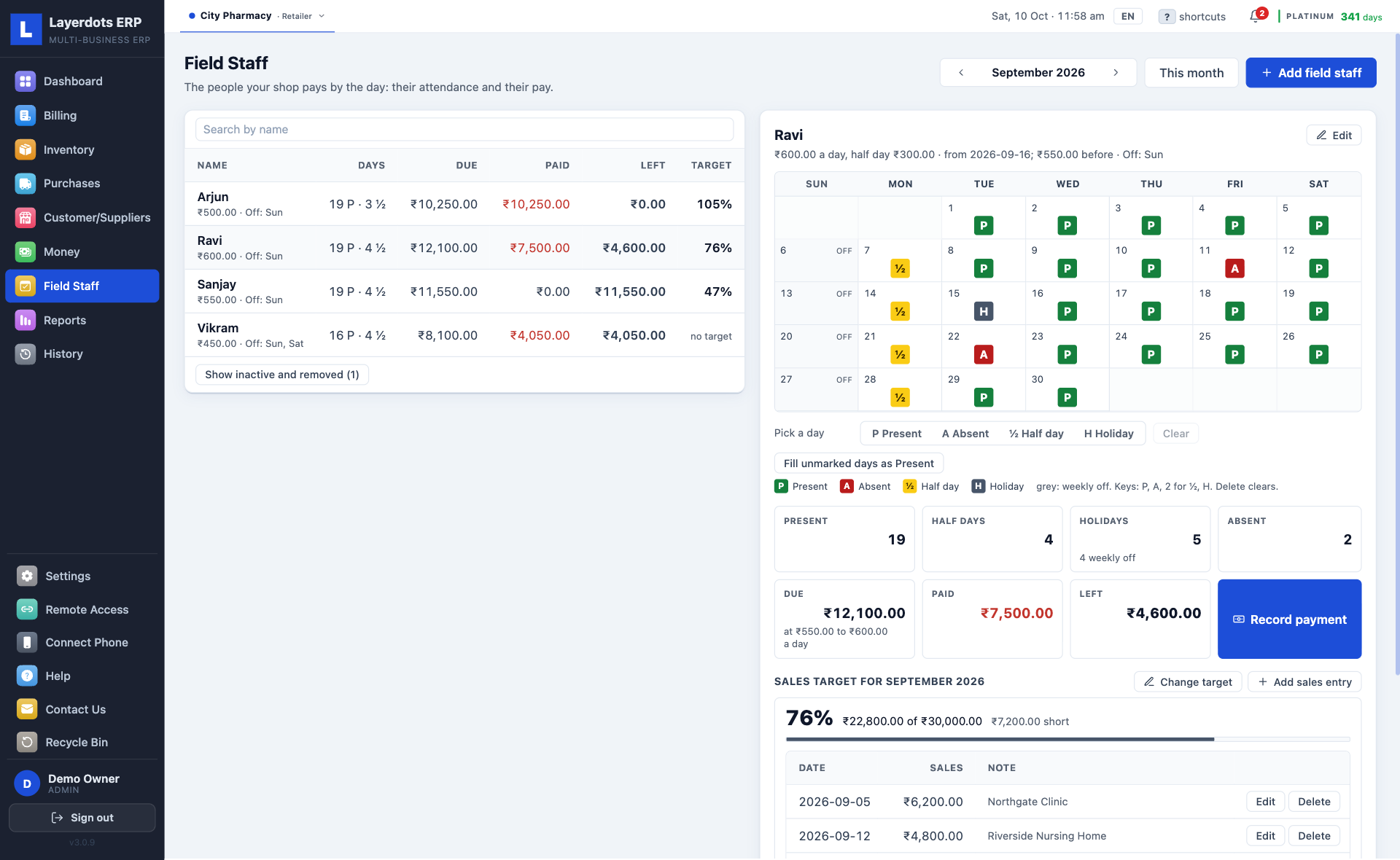This screenshot has width=1400, height=860.
Task: Click the Connect Phone icon
Action: [27, 642]
